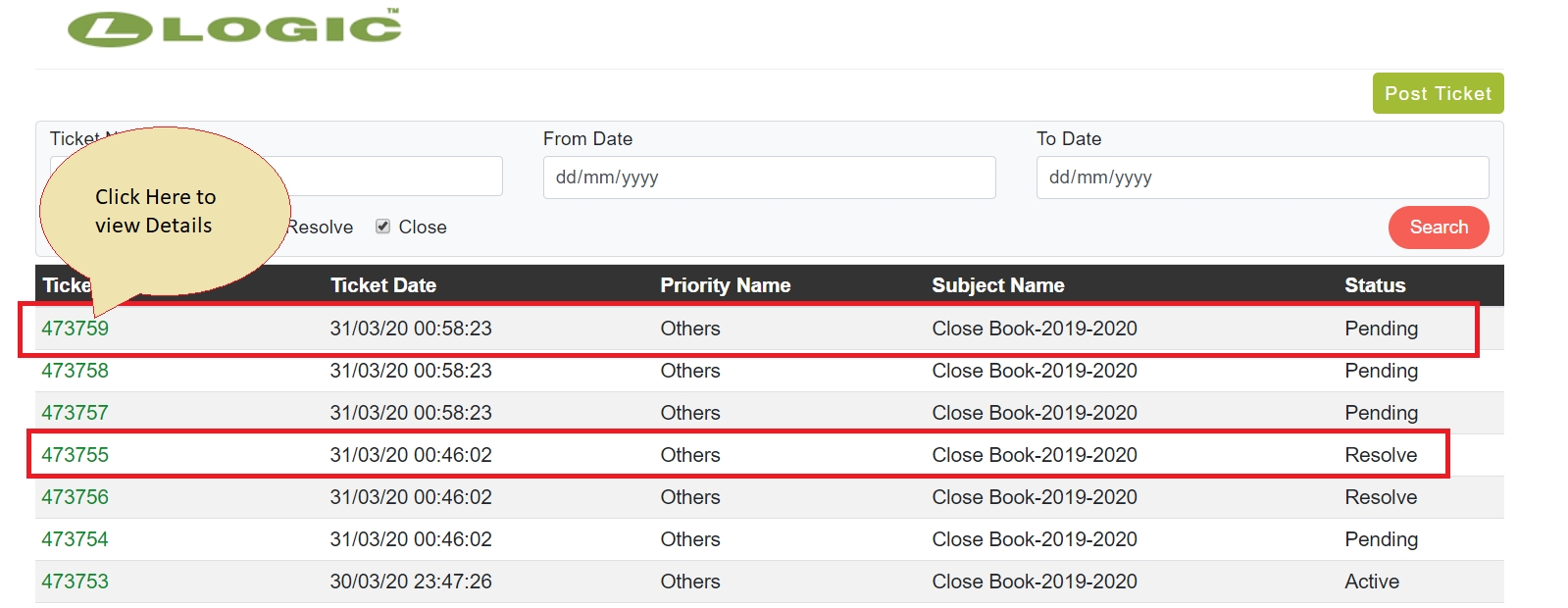
Task: Click the 'Click Here to view Details' callout
Action: [x=155, y=211]
